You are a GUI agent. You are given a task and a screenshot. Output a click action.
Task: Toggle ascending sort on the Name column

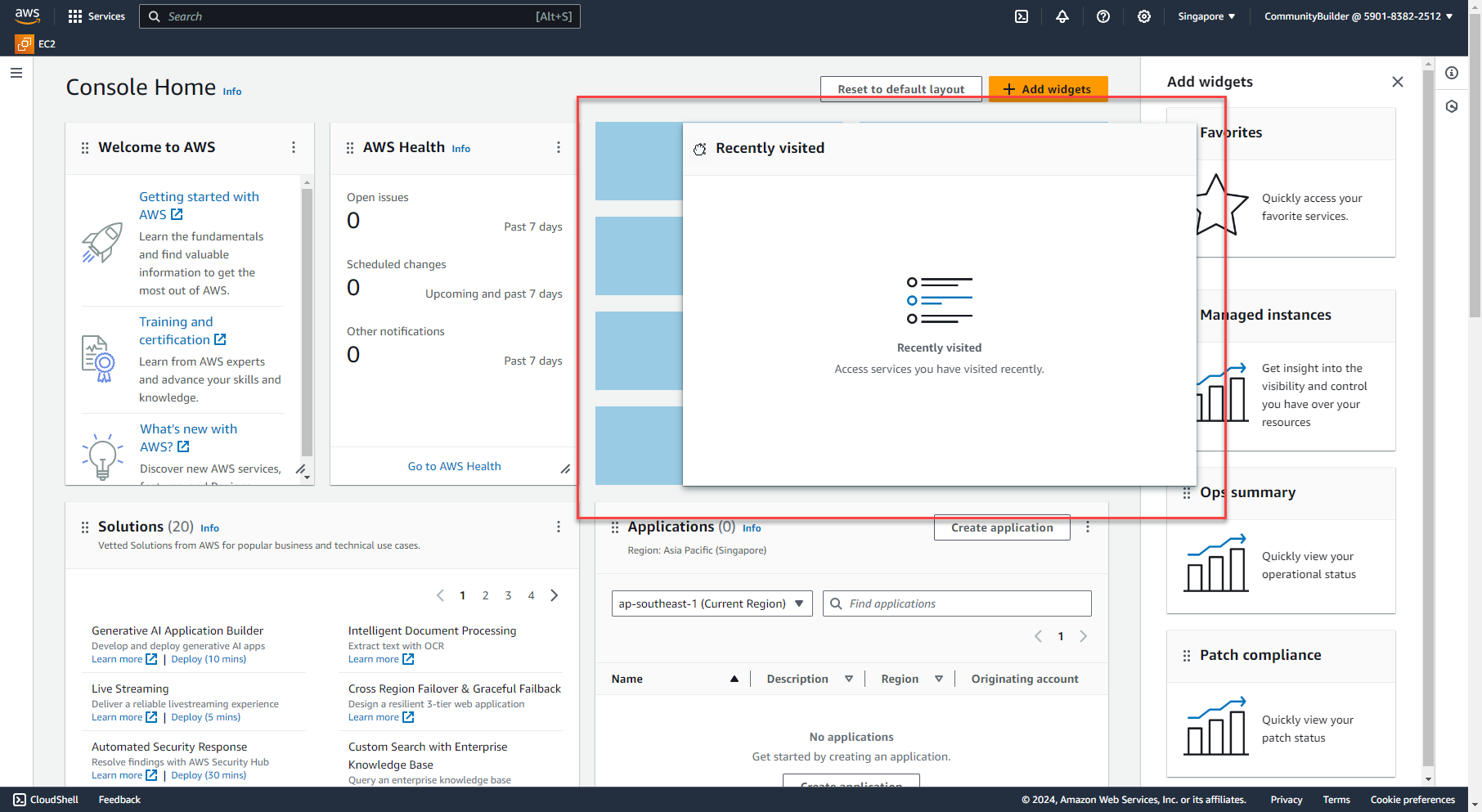point(734,679)
